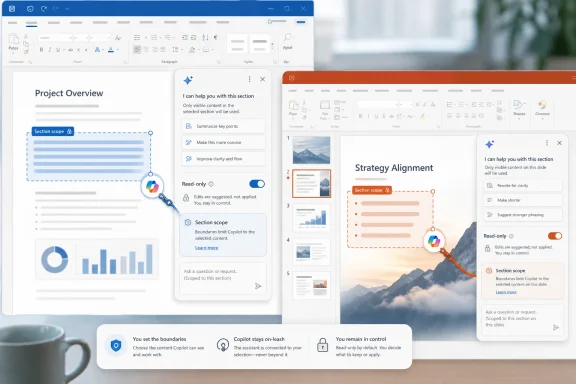Close the Word Copilot panel
This screenshot has height=384, width=576.
click(263, 79)
